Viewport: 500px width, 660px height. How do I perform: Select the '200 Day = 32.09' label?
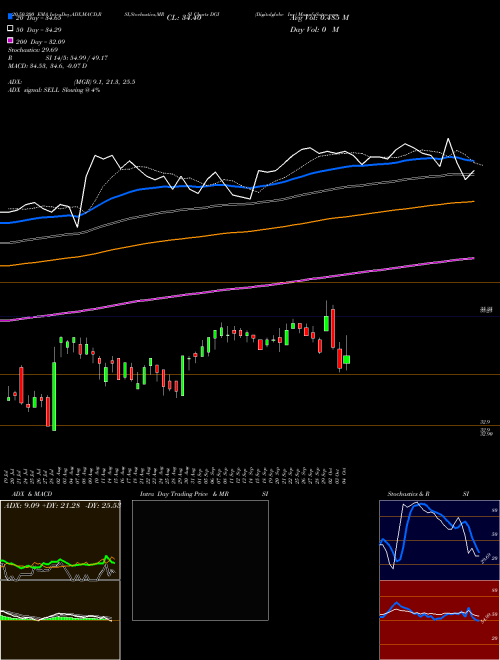click(x=40, y=42)
